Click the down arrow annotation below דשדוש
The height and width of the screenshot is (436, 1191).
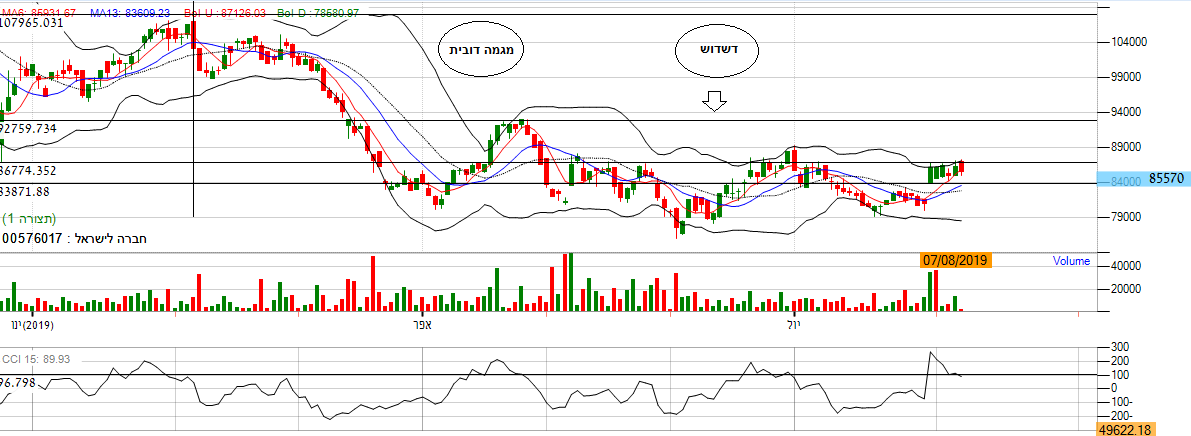[x=713, y=101]
